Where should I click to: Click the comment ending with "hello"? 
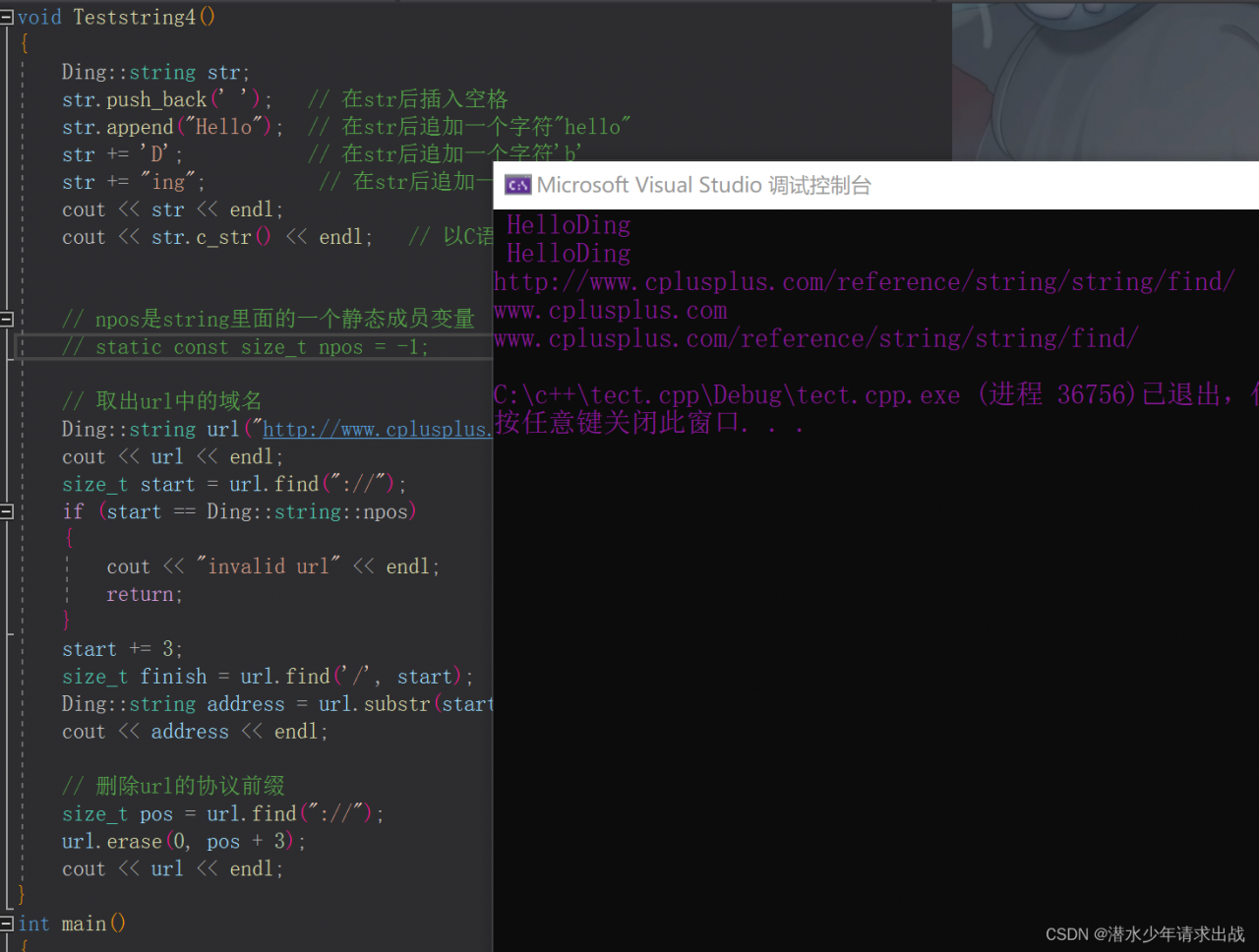tap(469, 127)
